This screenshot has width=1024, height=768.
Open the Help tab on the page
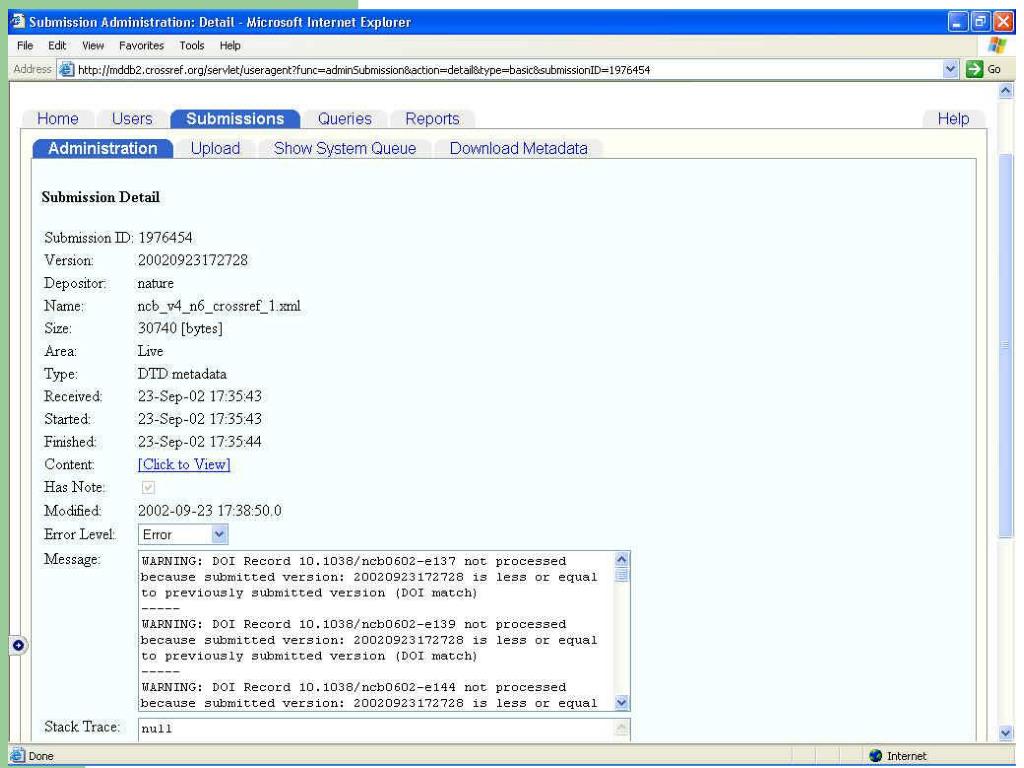coord(953,119)
